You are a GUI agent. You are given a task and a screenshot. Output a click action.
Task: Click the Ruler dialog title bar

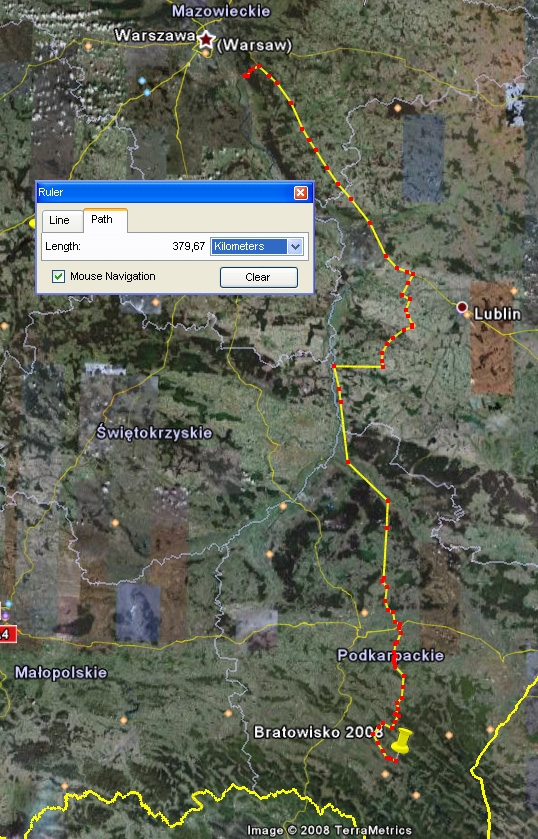click(175, 193)
